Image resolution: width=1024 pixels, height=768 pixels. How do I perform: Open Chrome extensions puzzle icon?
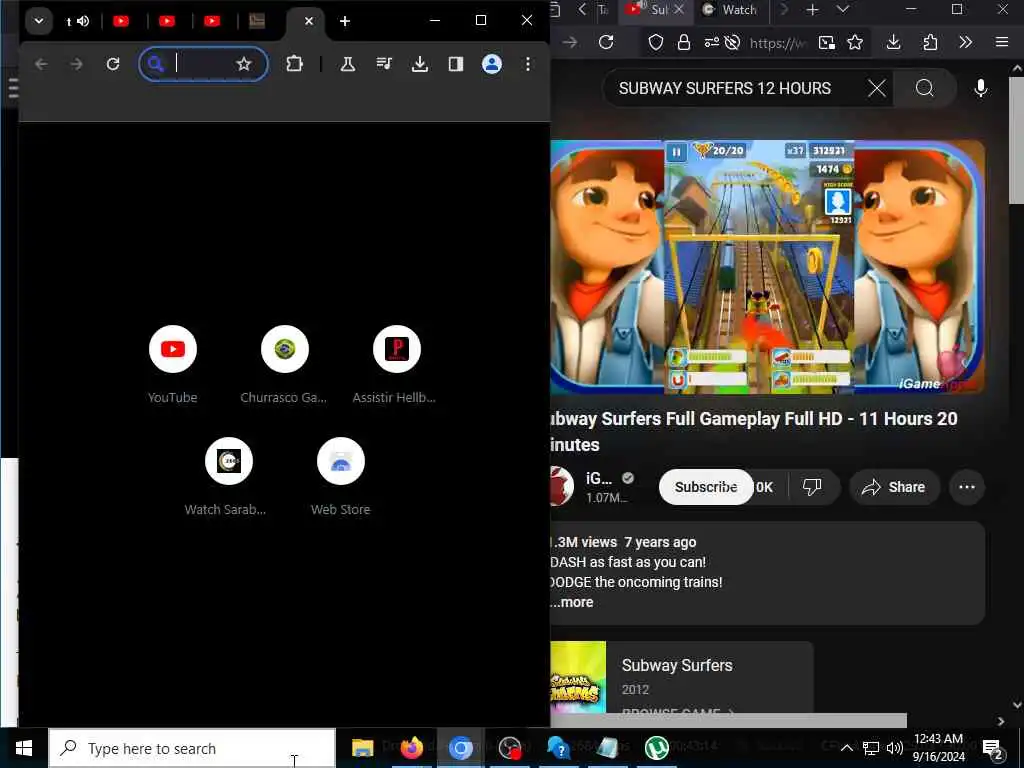pyautogui.click(x=295, y=64)
